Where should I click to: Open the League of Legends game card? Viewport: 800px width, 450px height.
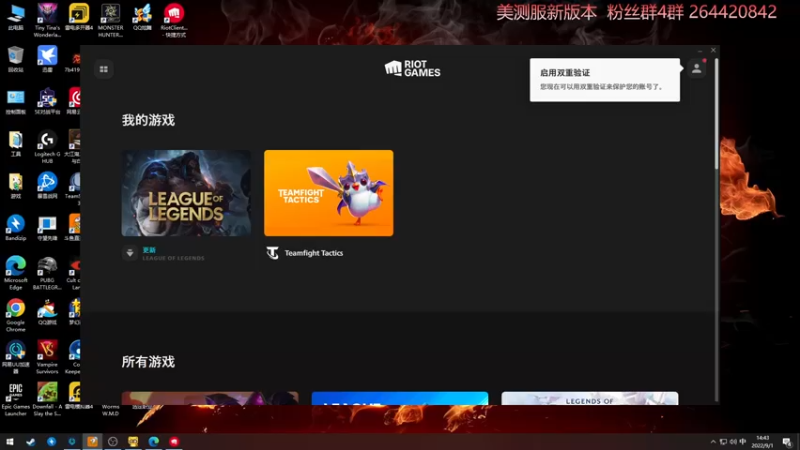coord(186,193)
